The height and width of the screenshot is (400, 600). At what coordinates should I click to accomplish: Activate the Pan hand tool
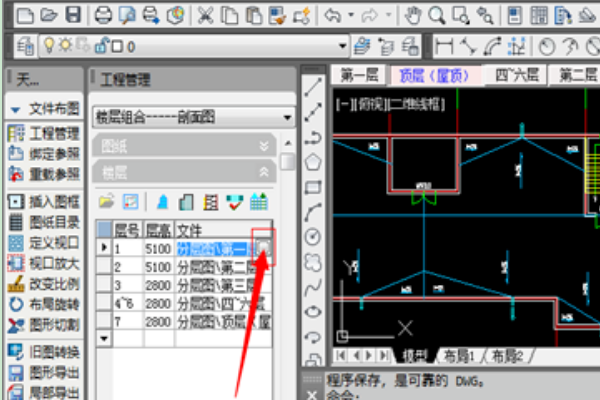[412, 16]
